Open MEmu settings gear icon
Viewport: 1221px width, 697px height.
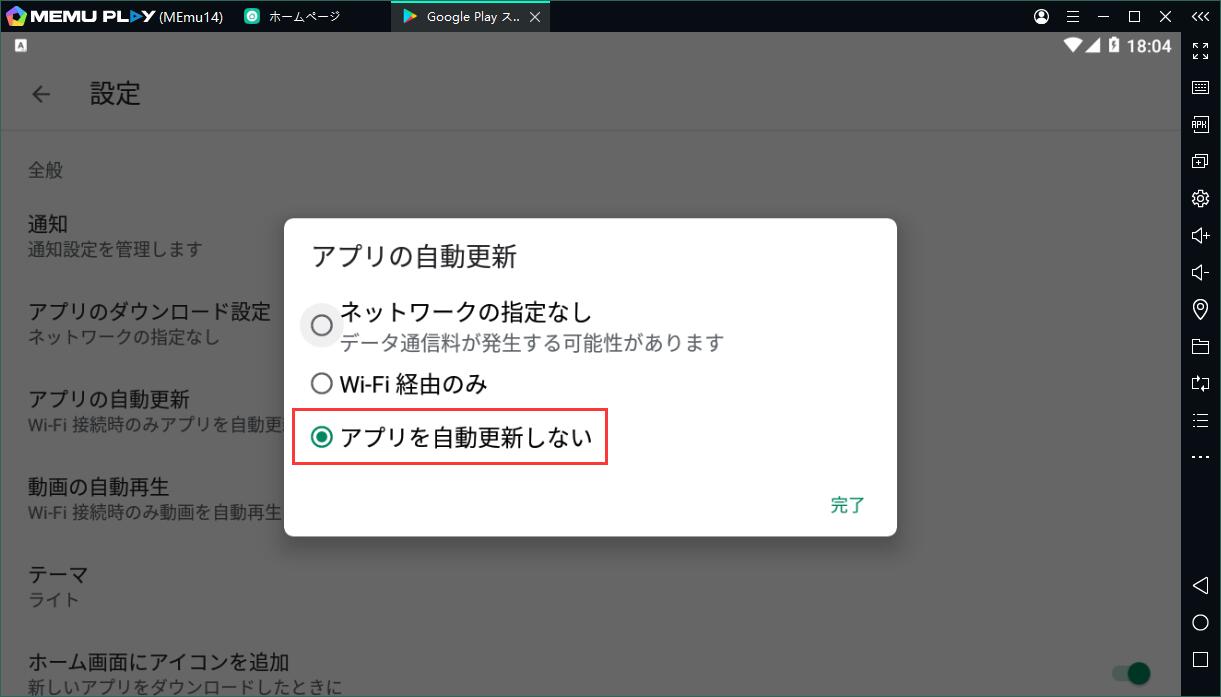(x=1200, y=199)
